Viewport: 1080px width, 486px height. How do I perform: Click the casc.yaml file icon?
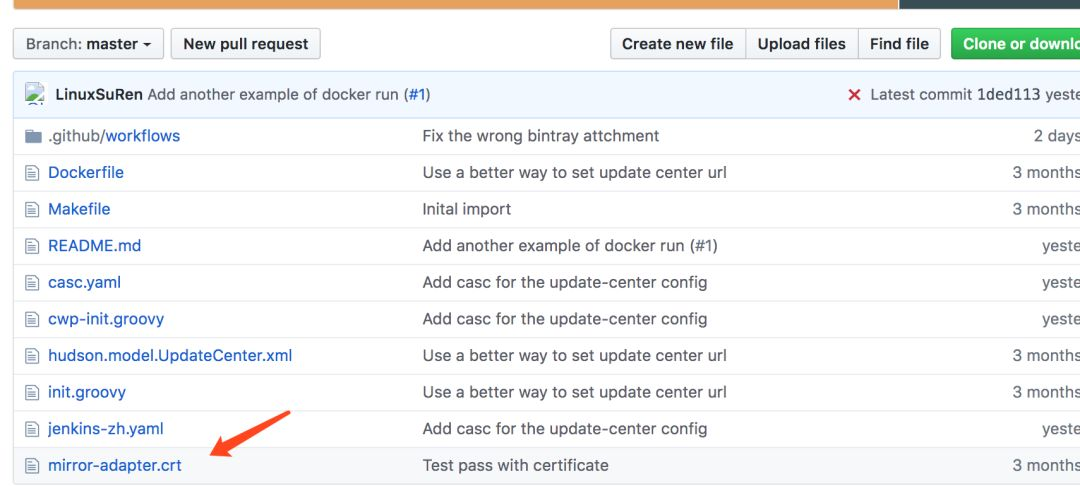tap(32, 283)
